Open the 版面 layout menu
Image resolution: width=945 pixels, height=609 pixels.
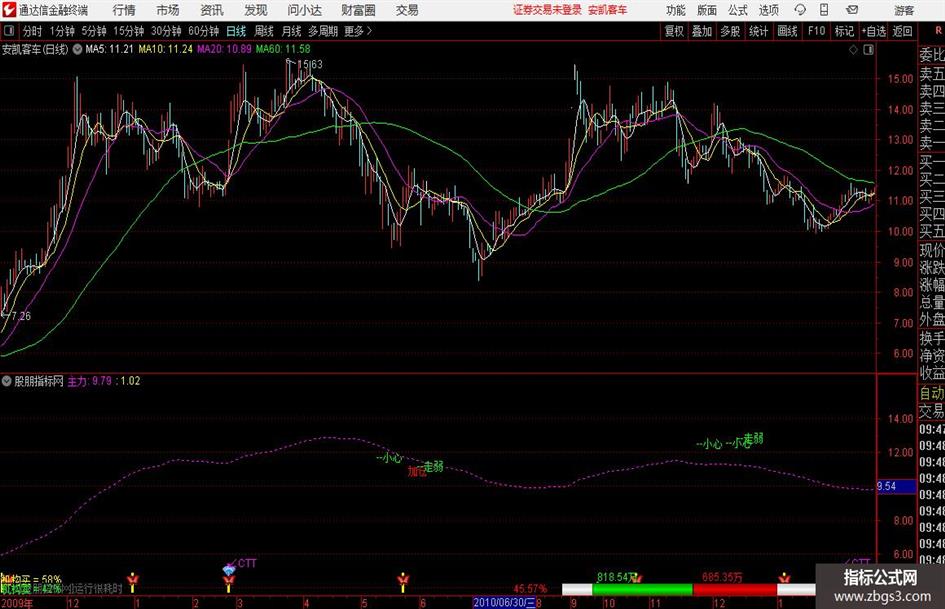707,10
